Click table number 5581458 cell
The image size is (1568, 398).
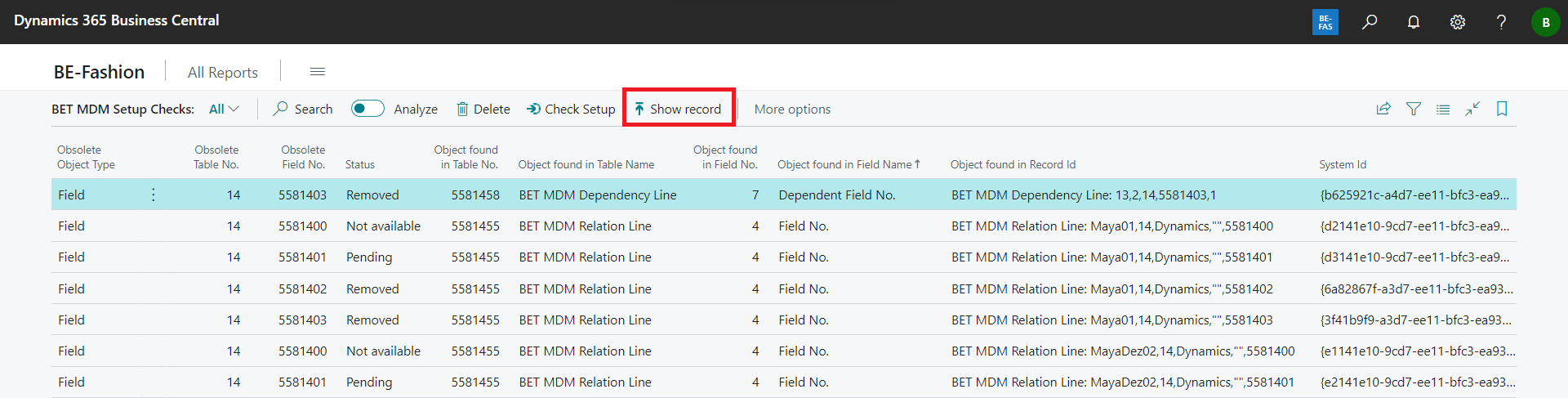475,195
